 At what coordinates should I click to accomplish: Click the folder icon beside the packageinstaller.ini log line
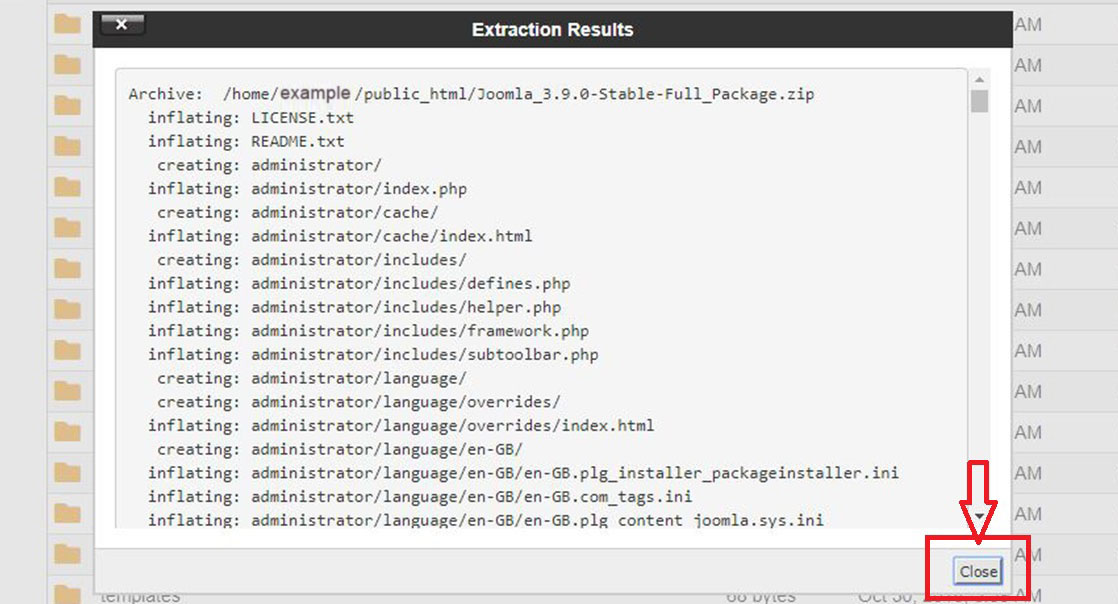coord(67,472)
